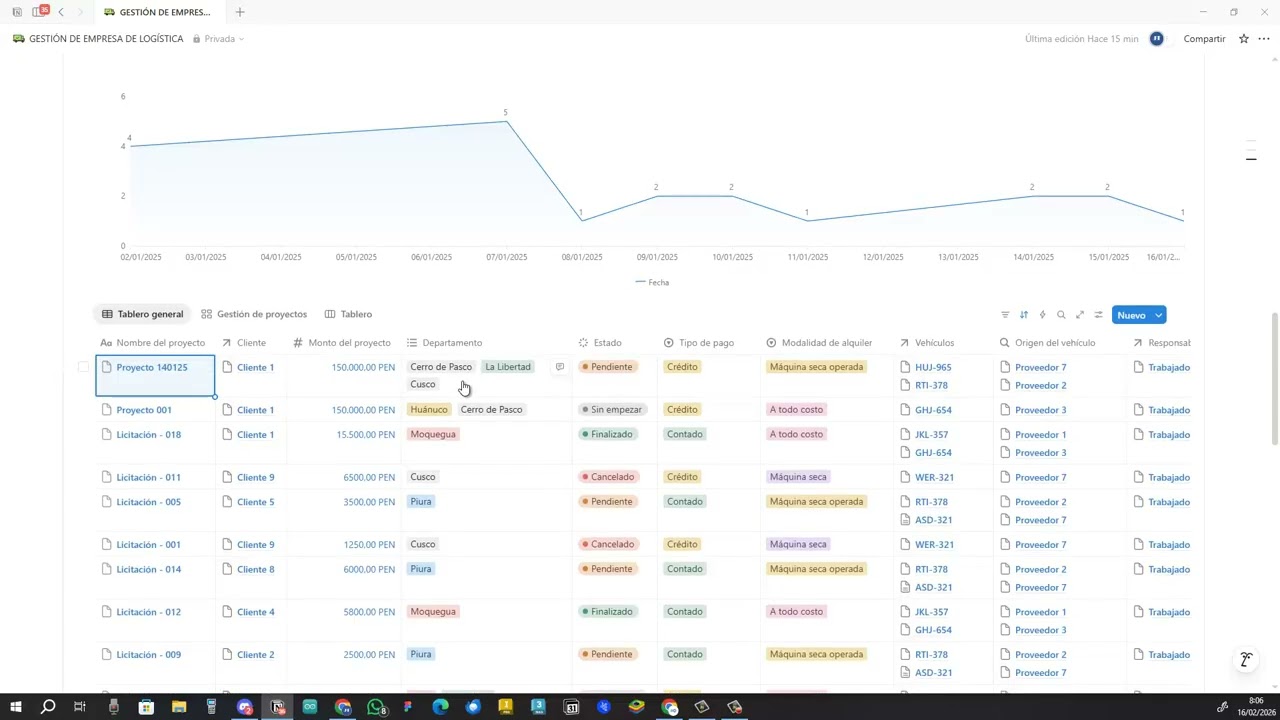Click the page vertical scrollbar
The width and height of the screenshot is (1280, 720).
[x=1274, y=380]
